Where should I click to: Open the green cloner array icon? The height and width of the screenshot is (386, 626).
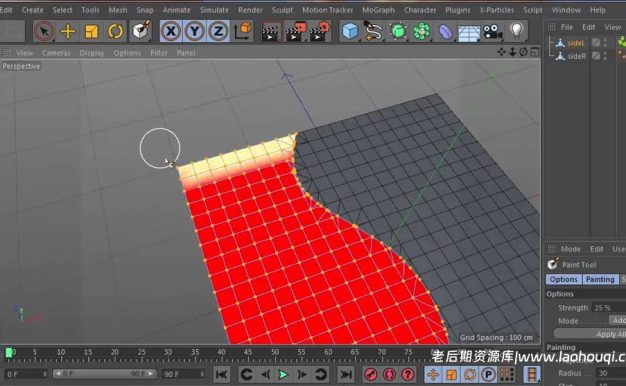pos(422,31)
